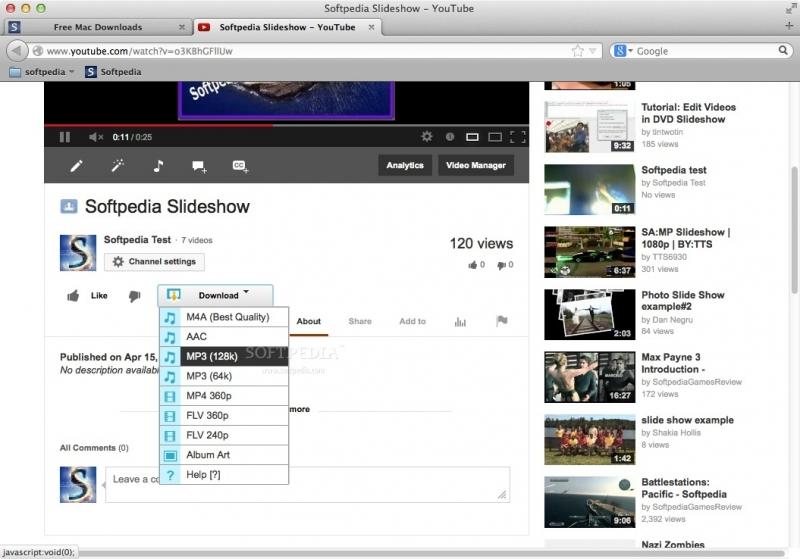Open the Video Manager
The width and height of the screenshot is (800, 559).
coord(476,165)
